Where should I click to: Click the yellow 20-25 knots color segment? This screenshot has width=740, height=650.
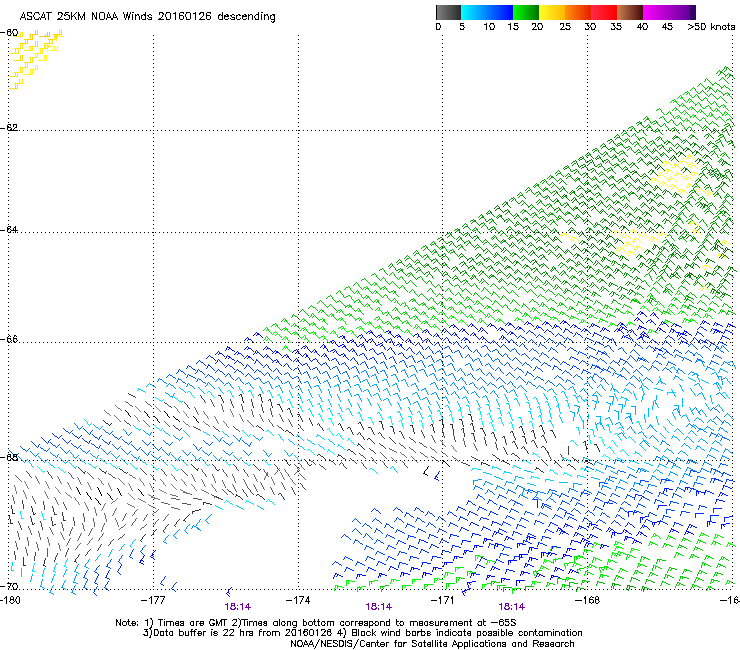pos(552,12)
